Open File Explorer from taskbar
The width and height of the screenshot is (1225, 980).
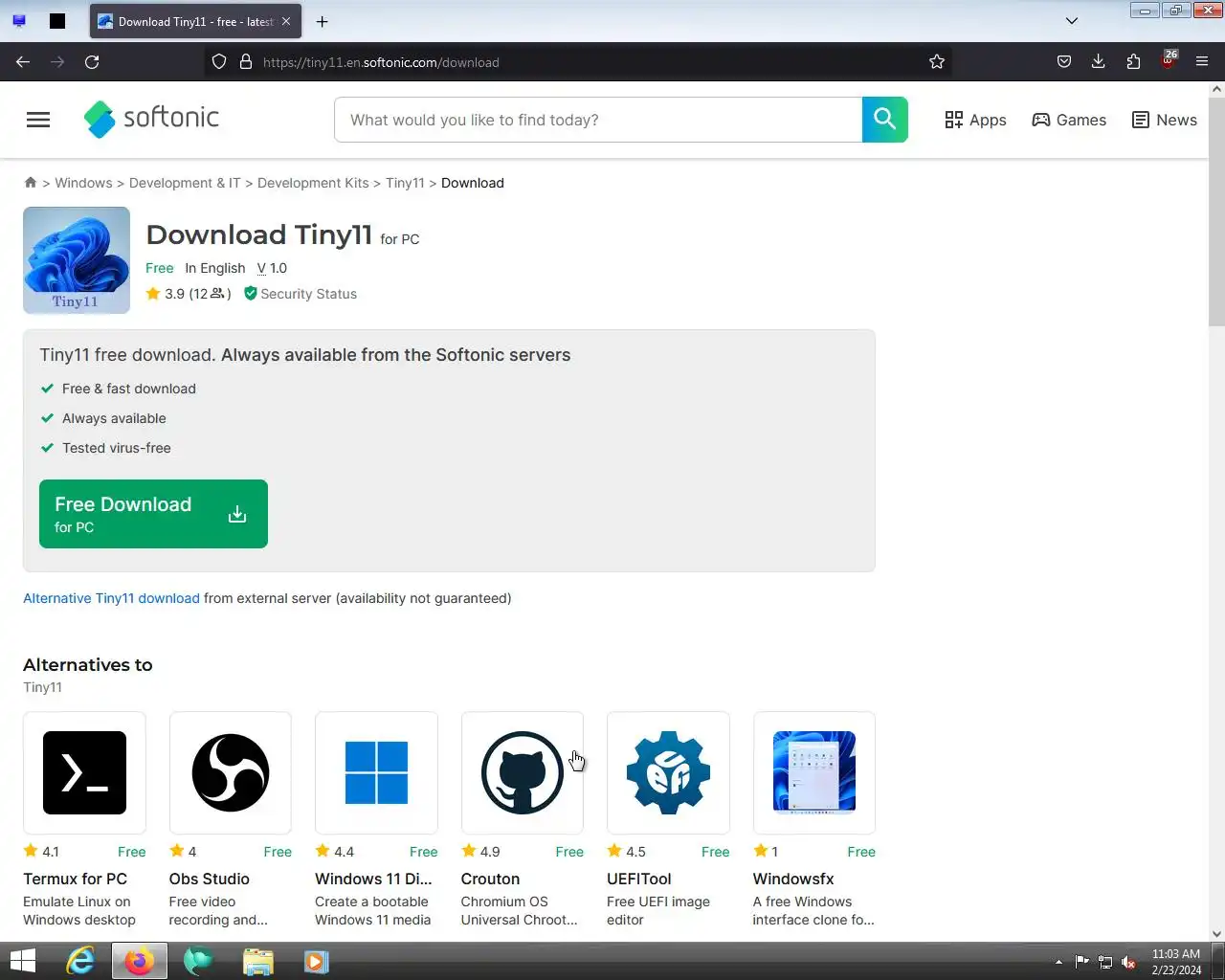point(257,961)
